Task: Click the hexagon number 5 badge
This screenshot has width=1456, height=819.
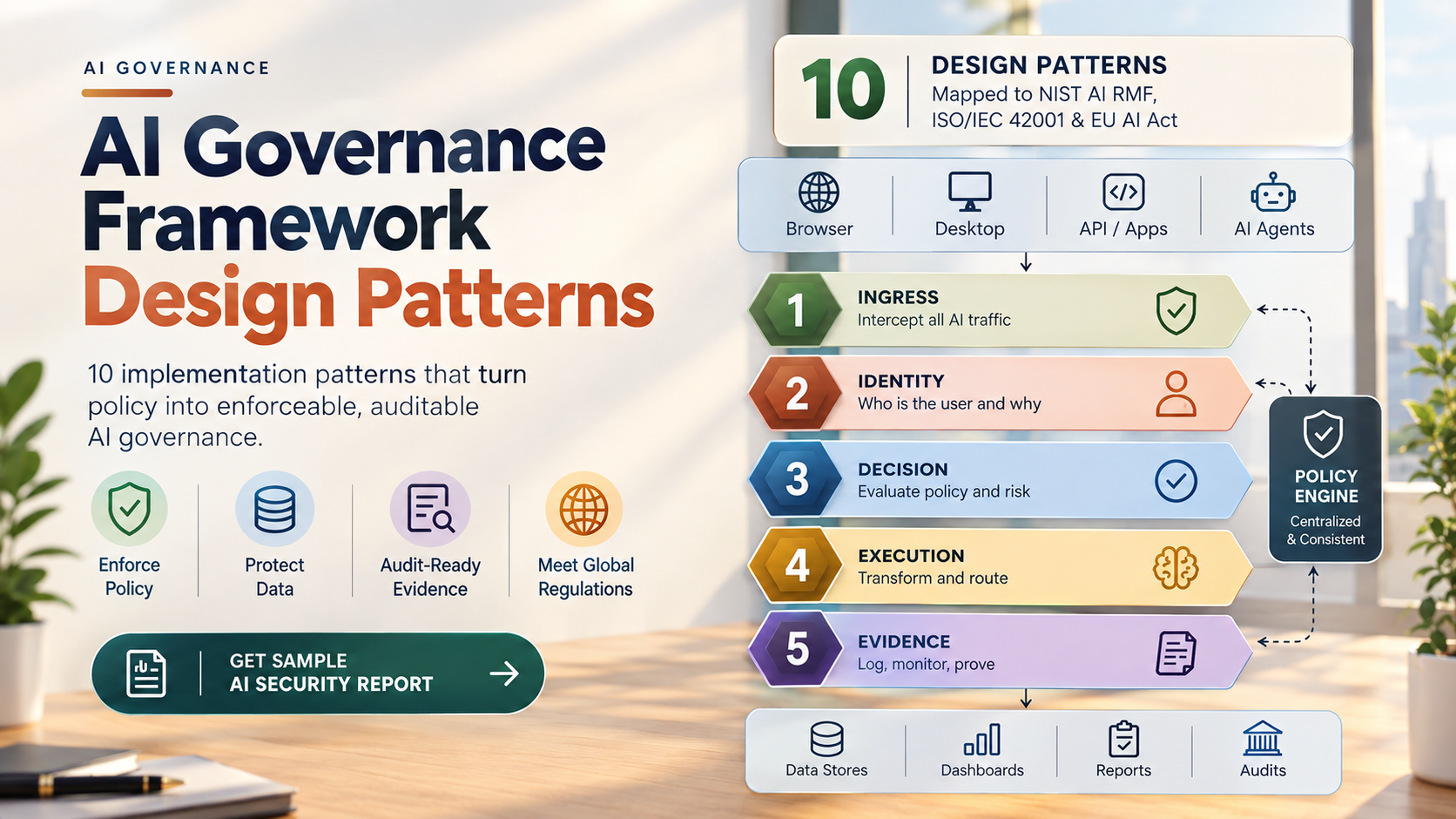Action: (x=794, y=650)
